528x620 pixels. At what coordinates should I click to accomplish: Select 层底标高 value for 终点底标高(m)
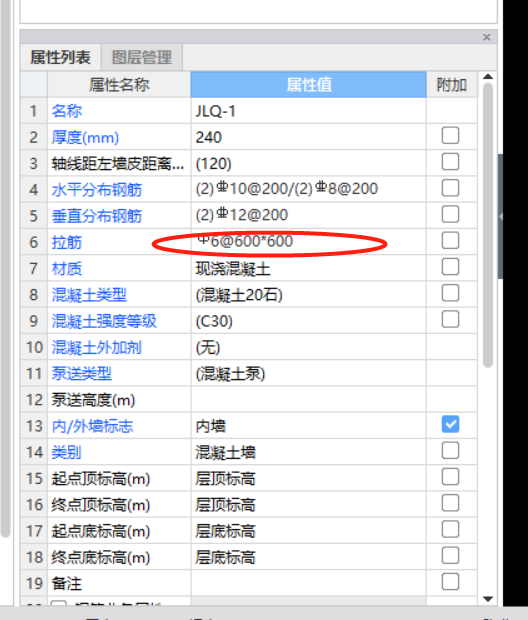308,558
